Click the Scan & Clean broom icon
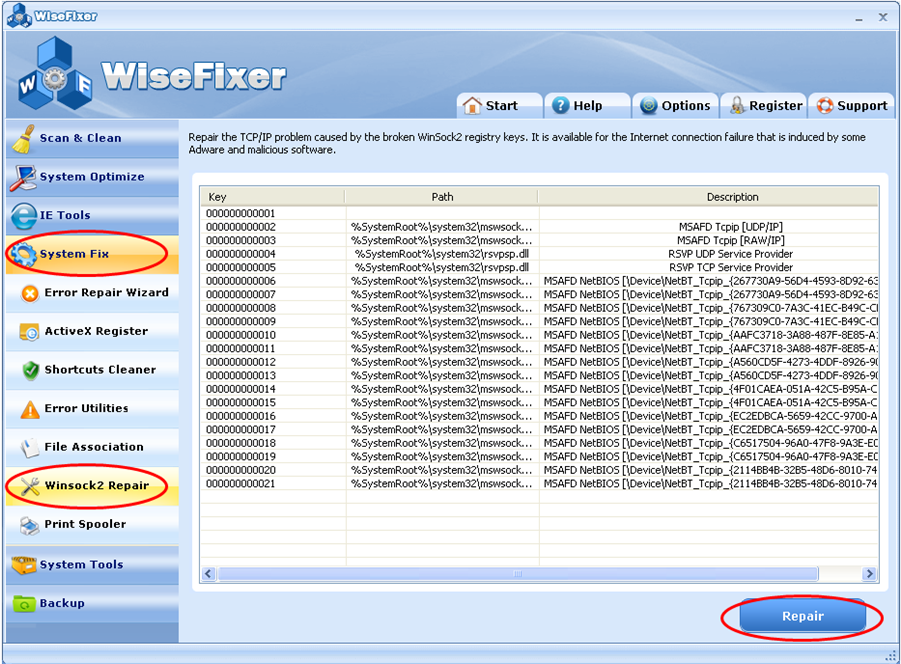The image size is (901, 664). coord(23,138)
